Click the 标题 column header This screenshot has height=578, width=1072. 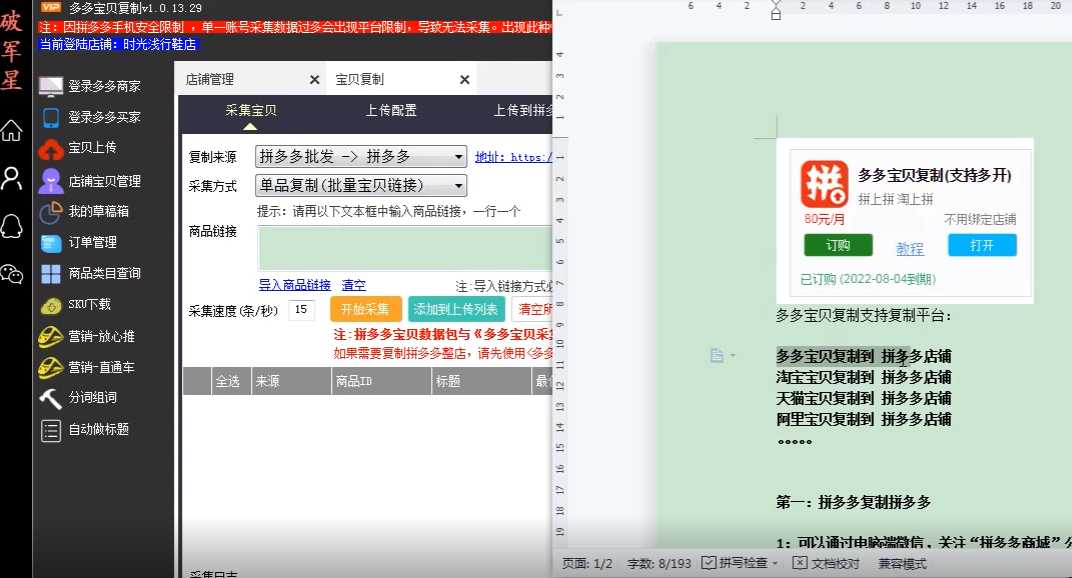click(481, 381)
